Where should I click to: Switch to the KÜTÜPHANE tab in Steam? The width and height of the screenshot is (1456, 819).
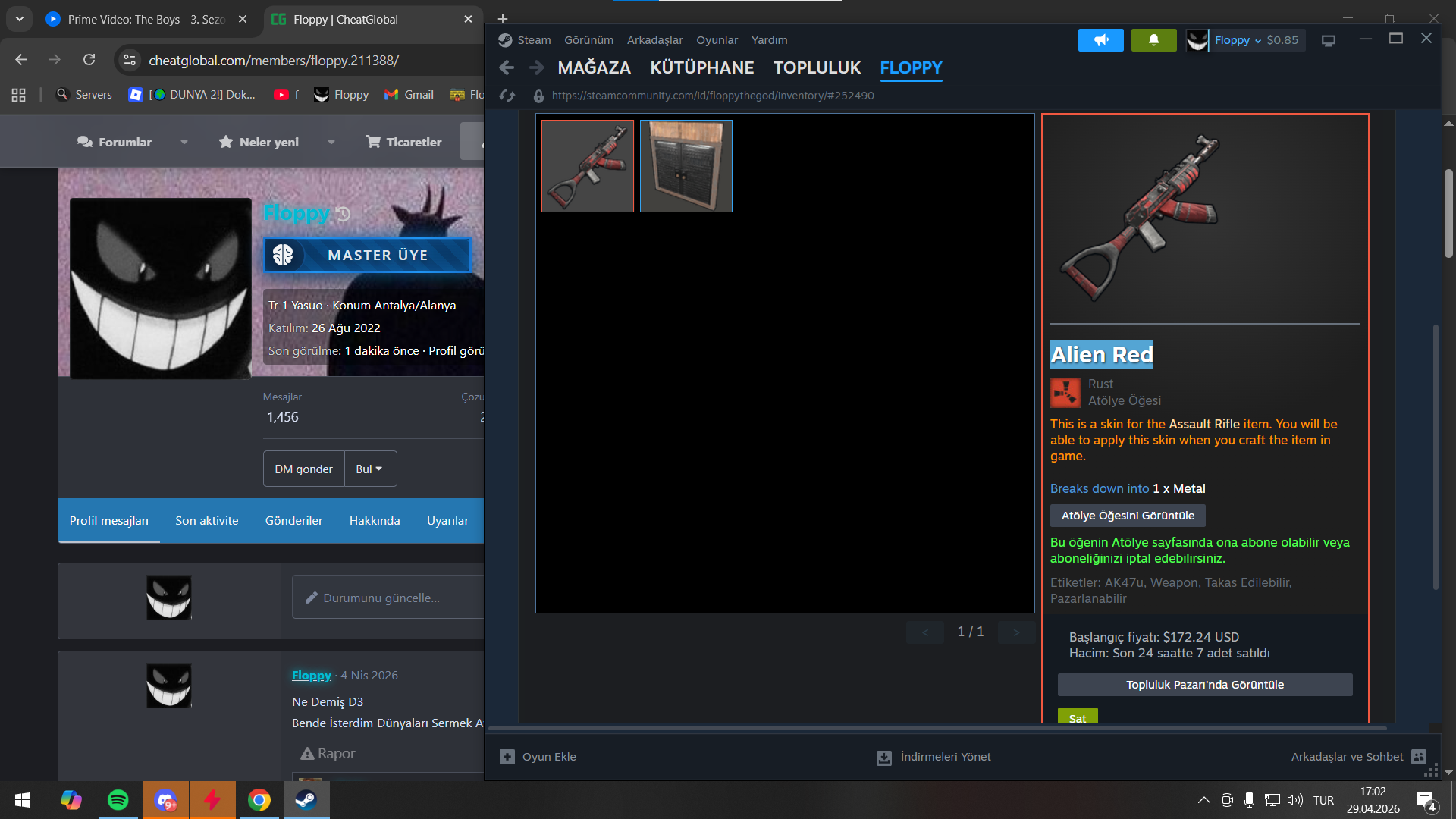pyautogui.click(x=701, y=68)
